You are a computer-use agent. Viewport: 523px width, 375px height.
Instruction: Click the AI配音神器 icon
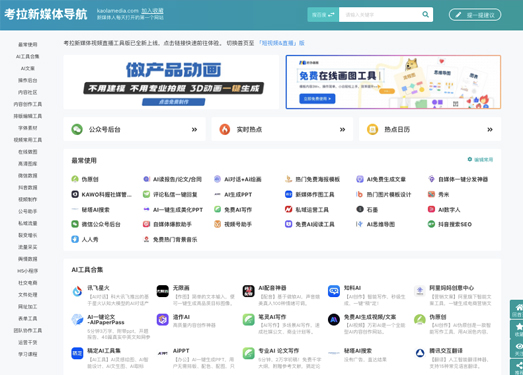pyautogui.click(x=248, y=291)
